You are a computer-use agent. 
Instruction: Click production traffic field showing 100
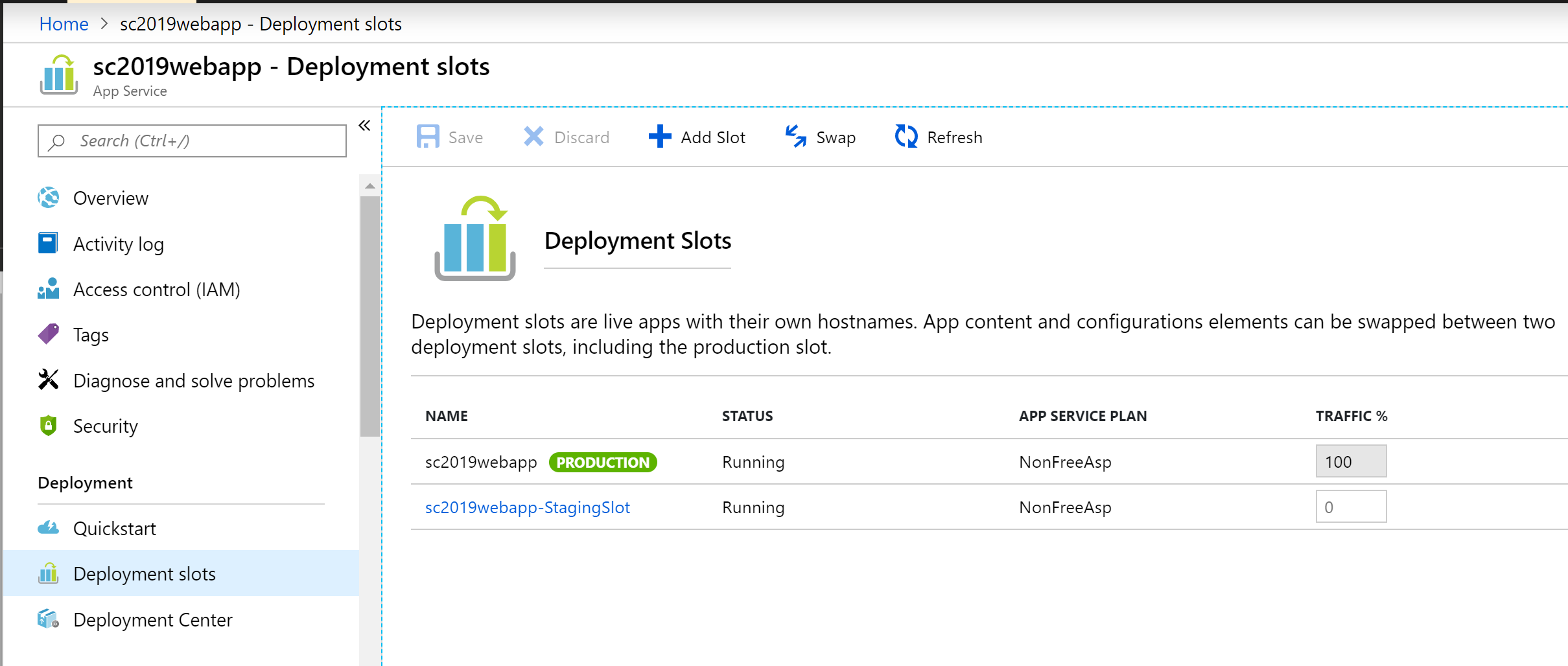1351,461
